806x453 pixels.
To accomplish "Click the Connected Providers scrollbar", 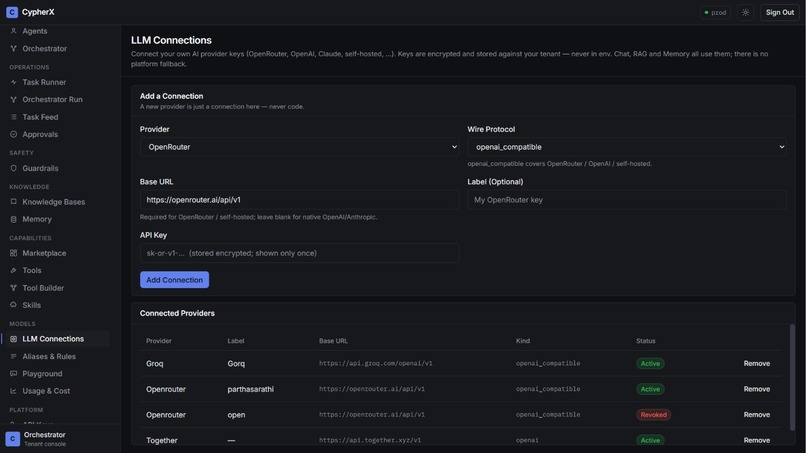I will pos(792,377).
